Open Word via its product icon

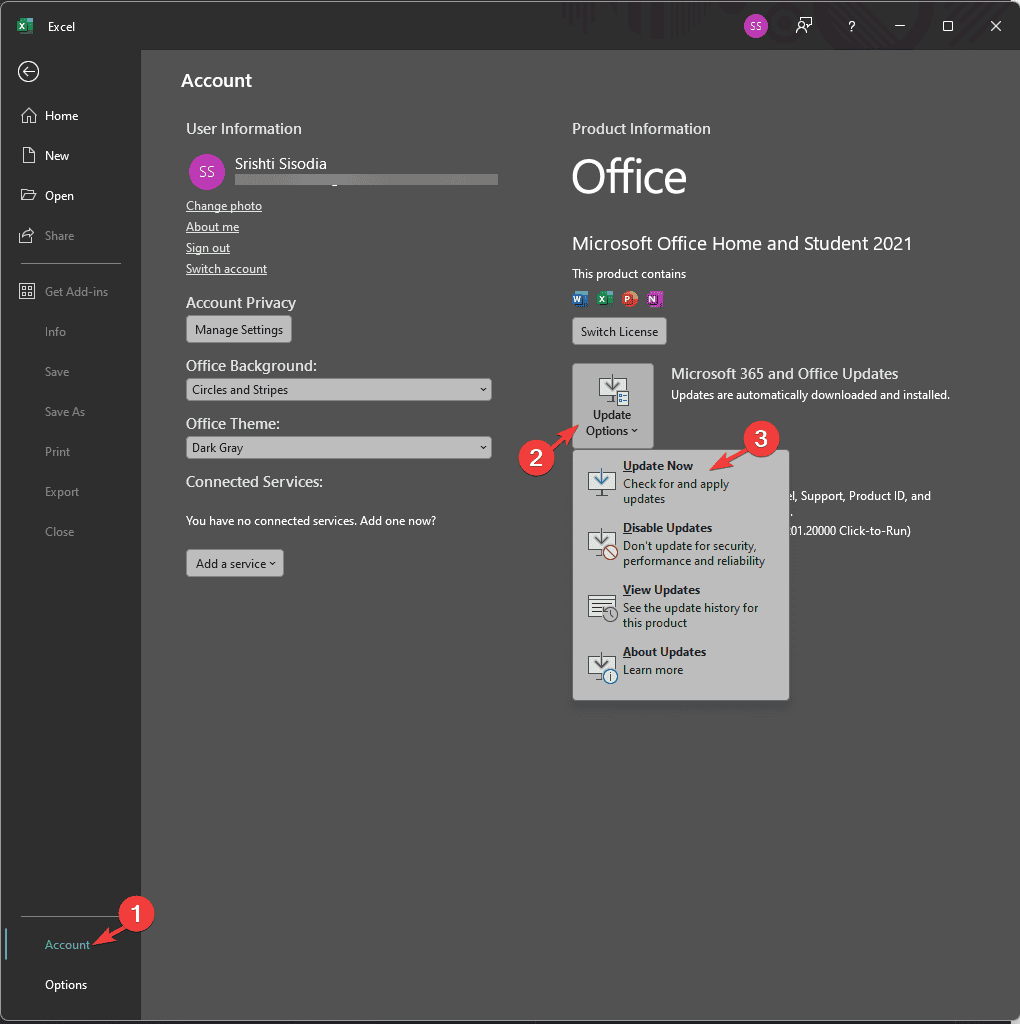580,298
